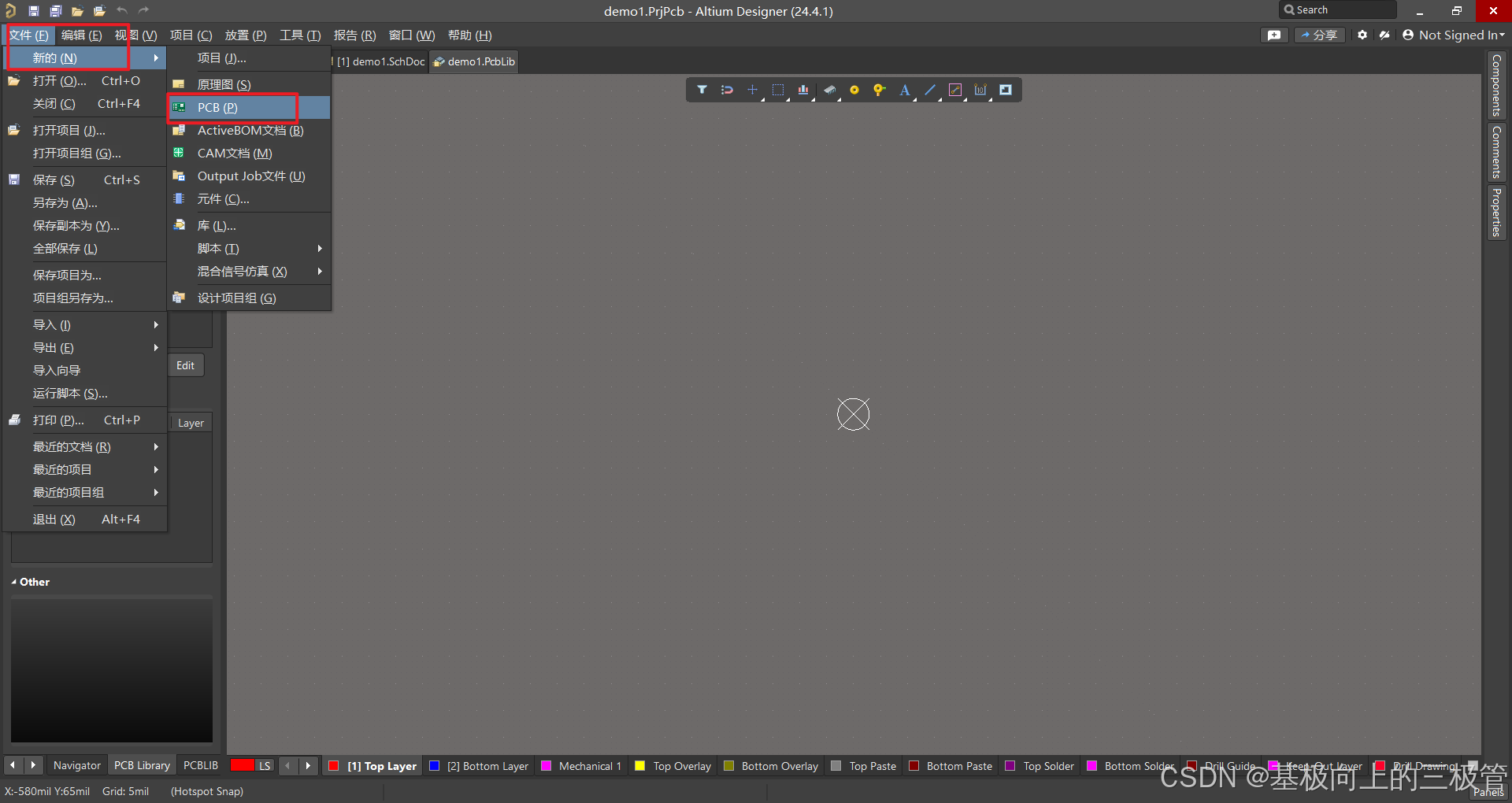Click the notifications icon beside the gear
The height and width of the screenshot is (803, 1512).
pos(1384,35)
